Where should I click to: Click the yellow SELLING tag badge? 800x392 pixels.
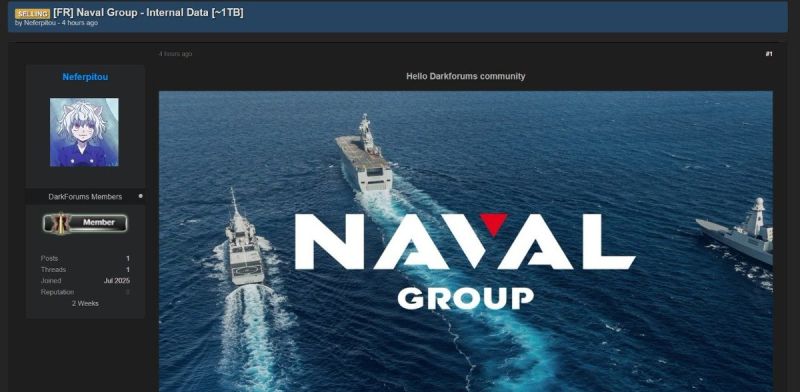[32, 13]
